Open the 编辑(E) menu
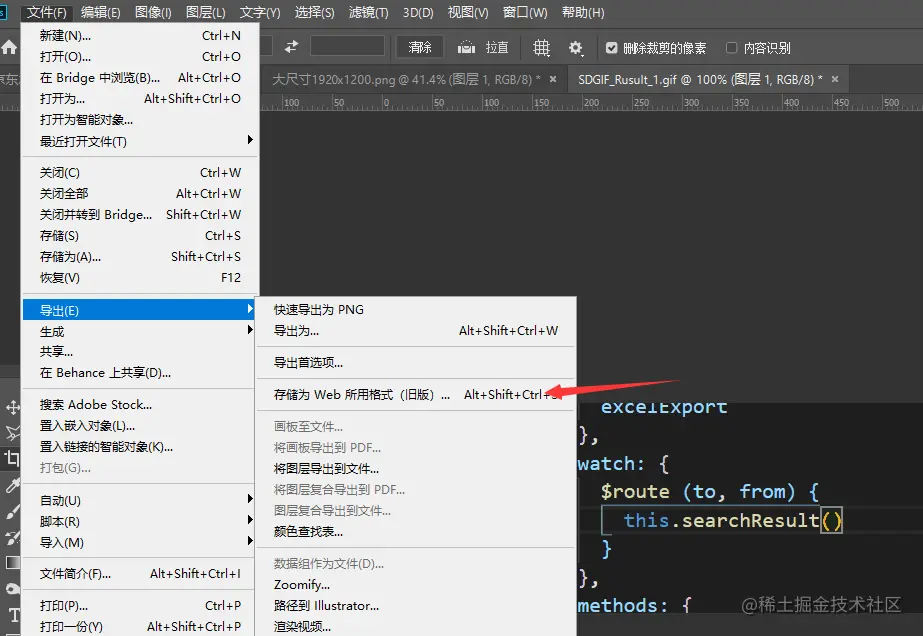Viewport: 923px width, 636px height. (x=100, y=12)
